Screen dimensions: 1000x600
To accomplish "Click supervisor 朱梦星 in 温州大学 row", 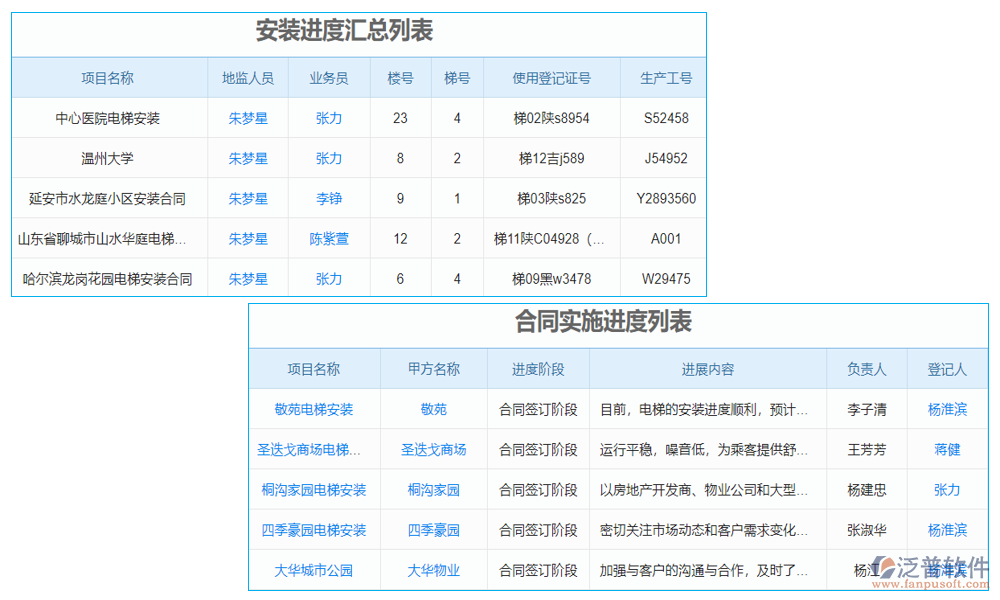I will (247, 158).
